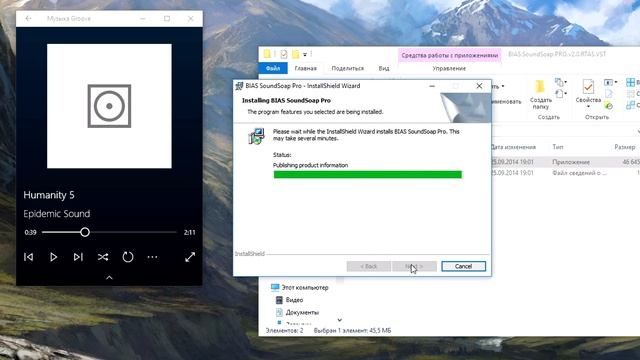Click the history icon in the Открыть group
Image resolution: width=640 pixels, height=360 pixels.
(609, 106)
